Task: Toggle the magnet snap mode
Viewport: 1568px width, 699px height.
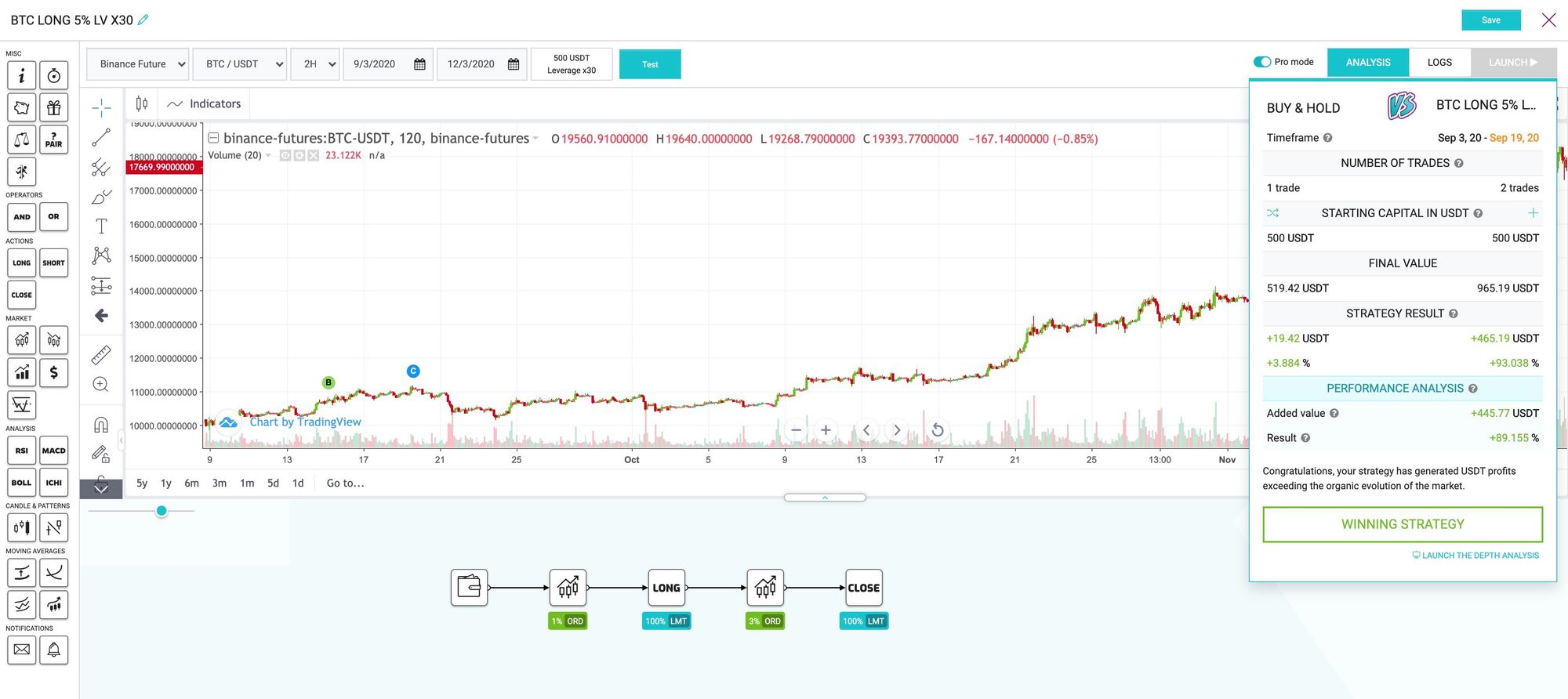Action: (101, 425)
